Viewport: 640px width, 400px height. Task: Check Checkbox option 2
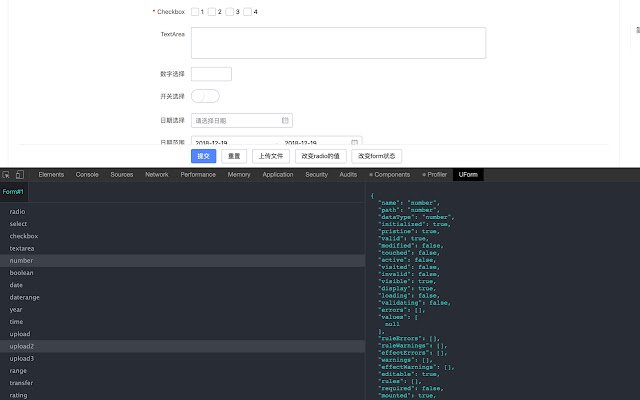coord(212,12)
